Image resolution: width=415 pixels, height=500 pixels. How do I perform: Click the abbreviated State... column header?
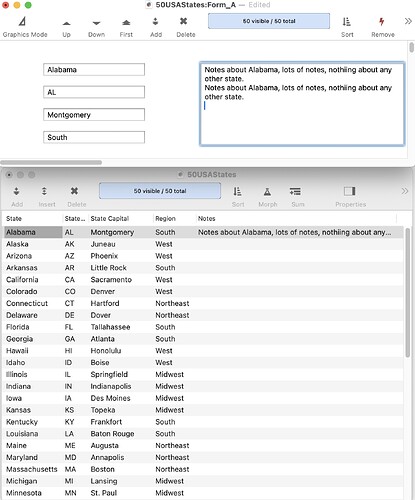[x=75, y=219]
